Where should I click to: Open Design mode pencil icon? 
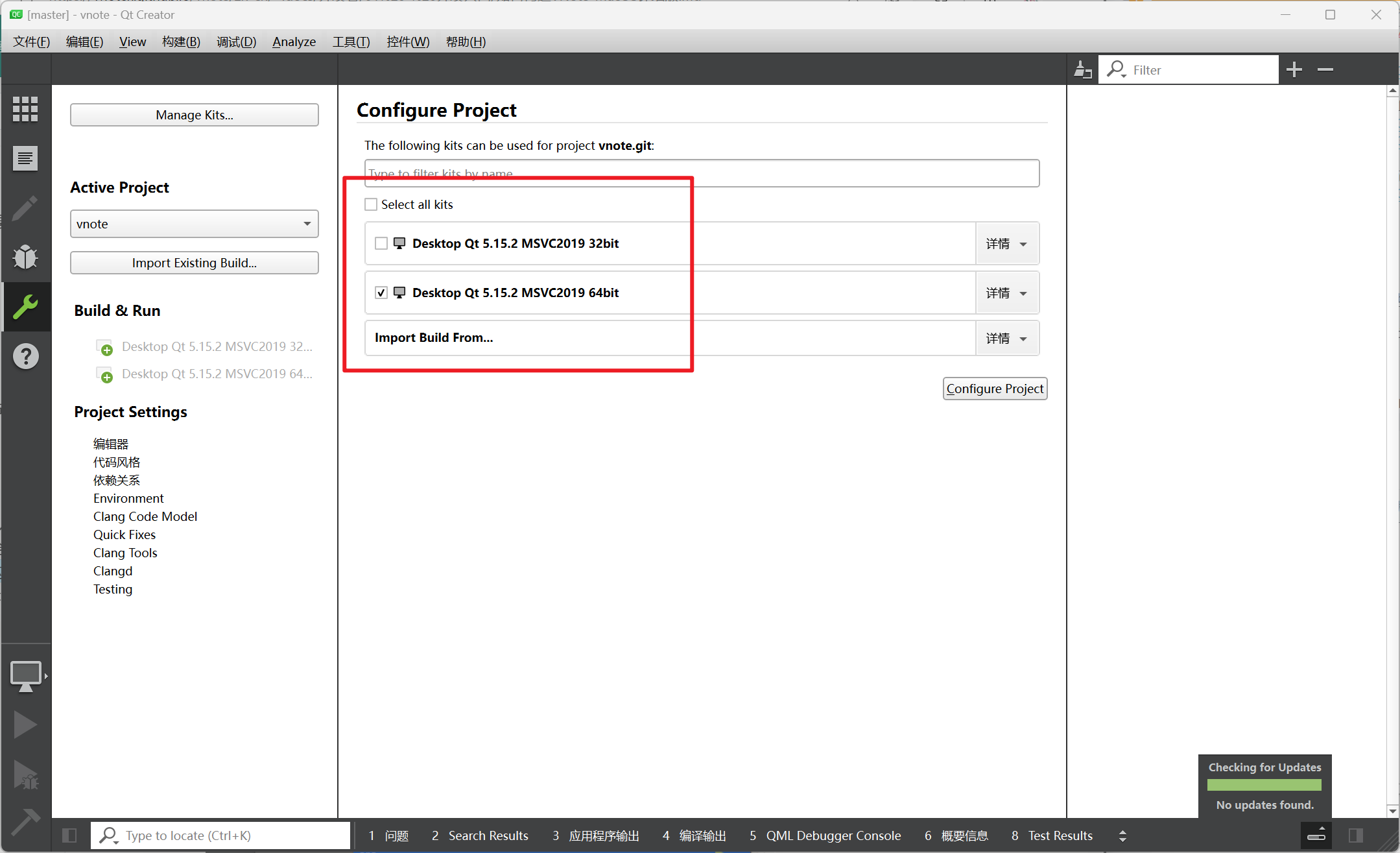pos(25,208)
